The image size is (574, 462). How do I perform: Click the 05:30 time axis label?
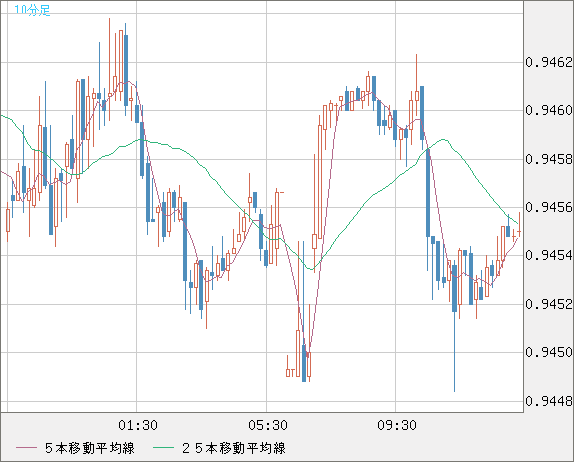(268, 425)
